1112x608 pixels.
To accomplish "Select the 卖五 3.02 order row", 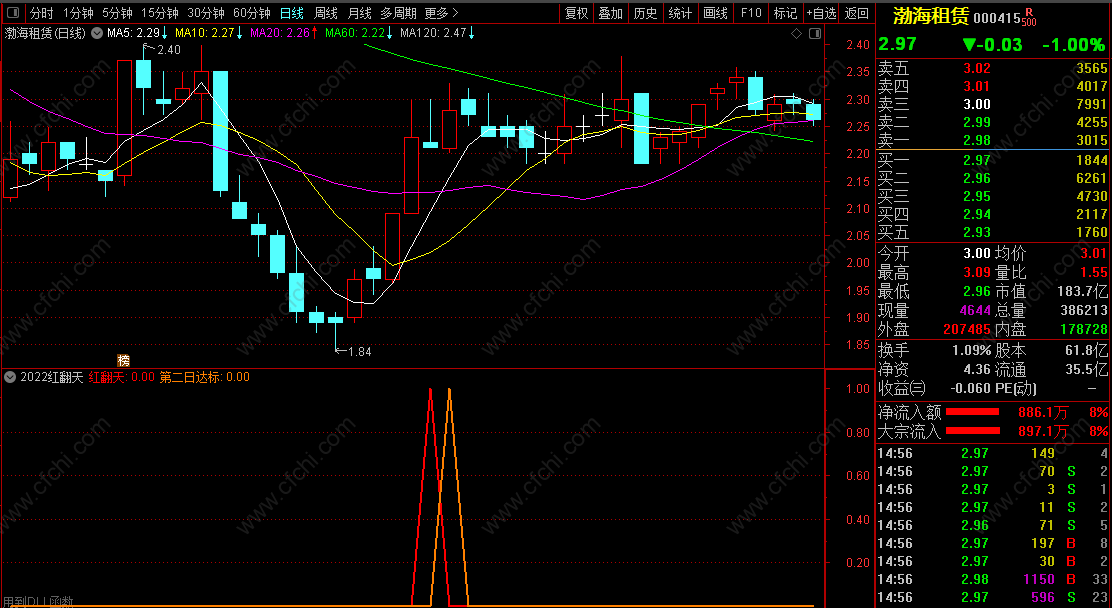I will 993,69.
